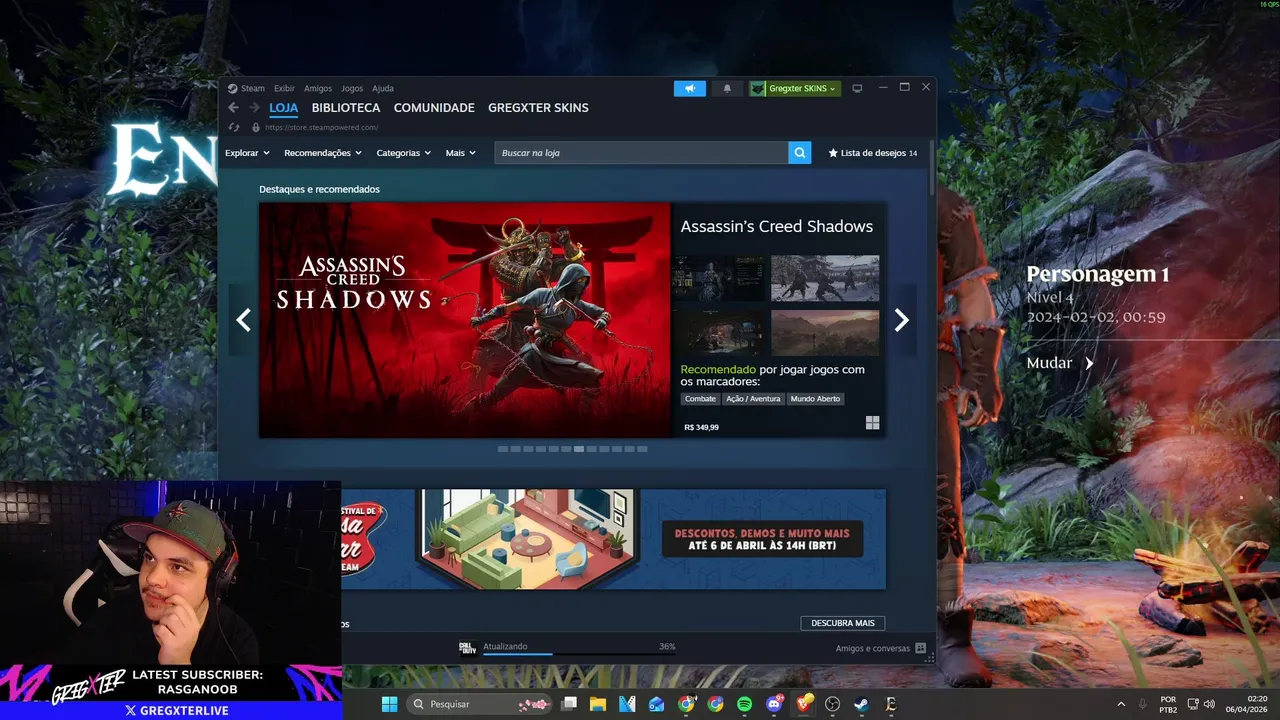Open bottom-left Assassin's Creed screenshot thumbnail
This screenshot has width=1280, height=720.
(718, 333)
